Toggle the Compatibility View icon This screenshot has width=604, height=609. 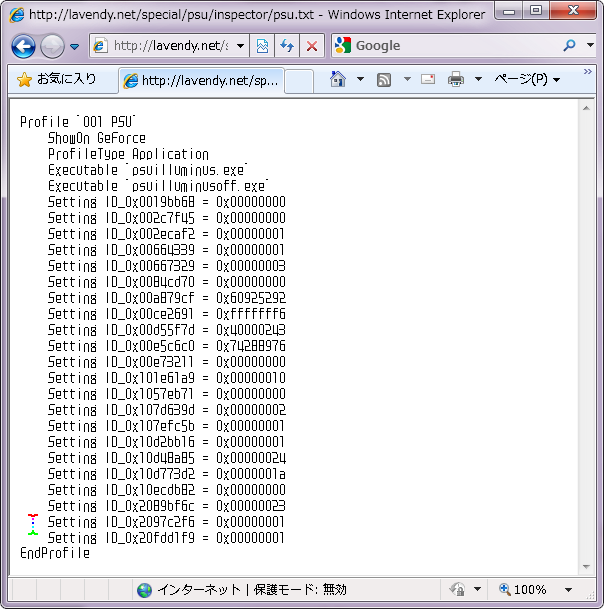262,46
